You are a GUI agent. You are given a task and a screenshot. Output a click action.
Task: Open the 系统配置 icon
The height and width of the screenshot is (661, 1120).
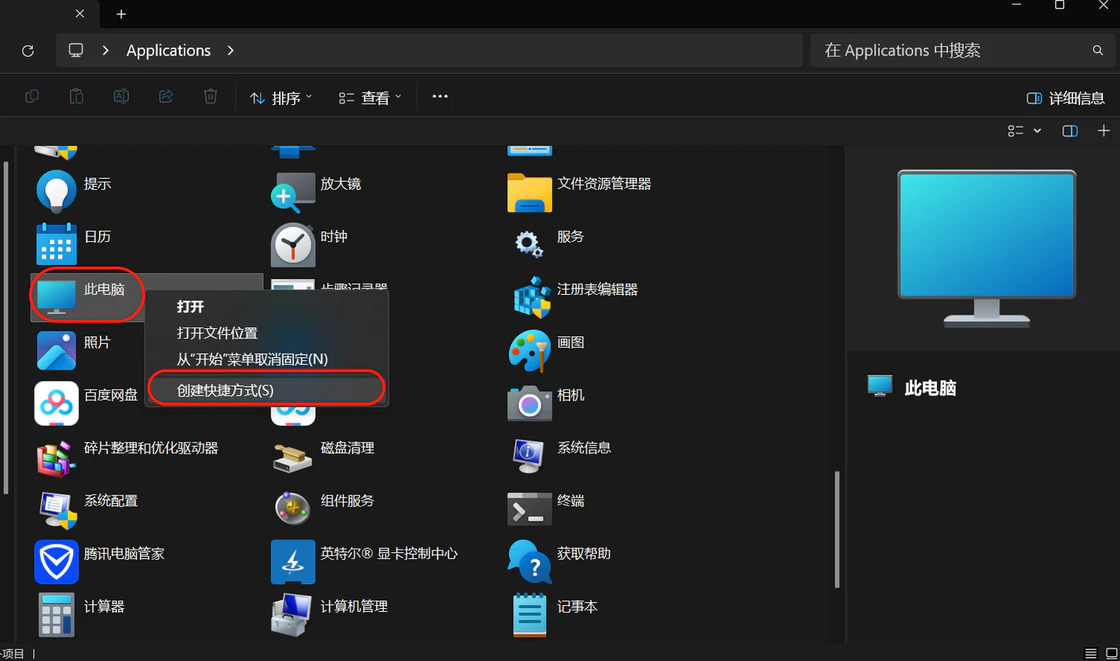click(x=57, y=510)
